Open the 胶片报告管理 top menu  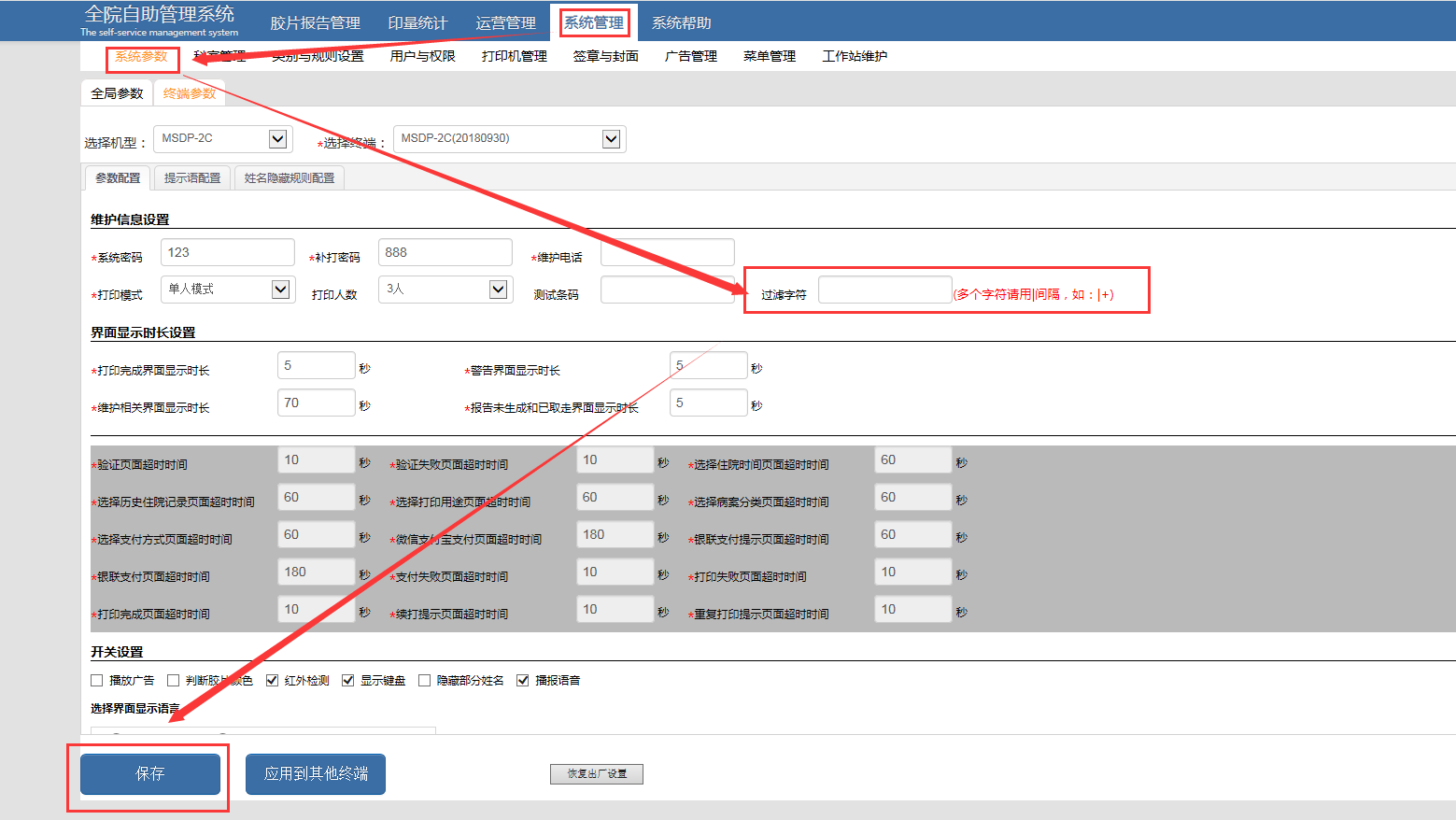click(x=315, y=23)
